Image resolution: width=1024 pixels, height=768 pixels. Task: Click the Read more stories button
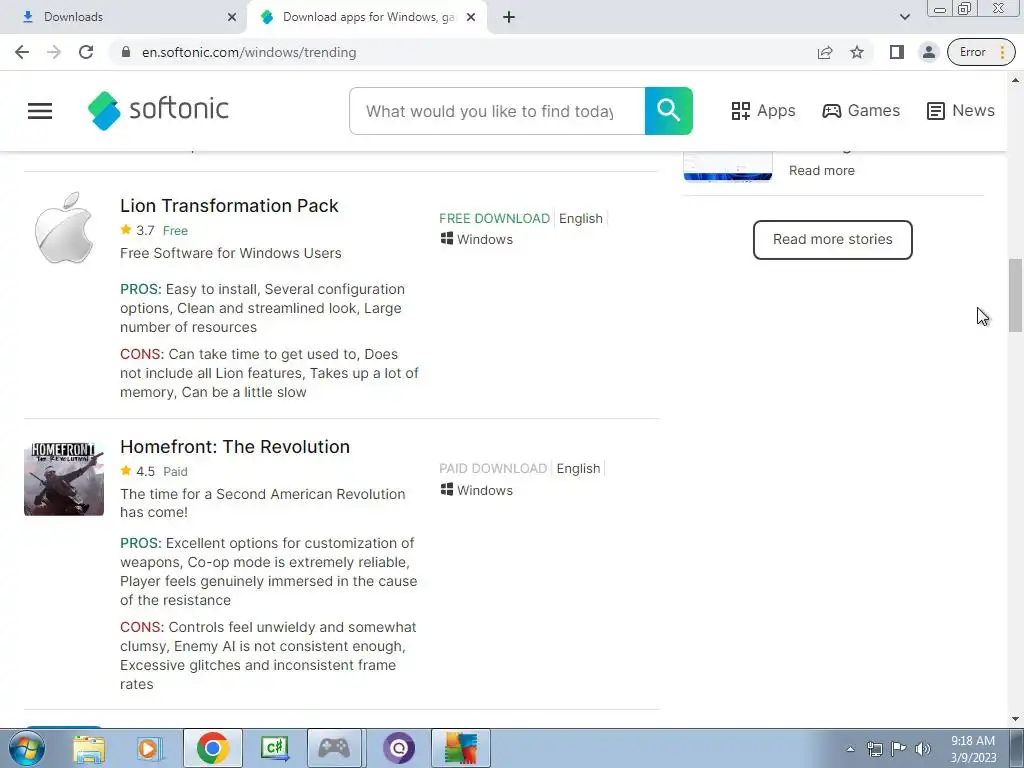pos(833,240)
